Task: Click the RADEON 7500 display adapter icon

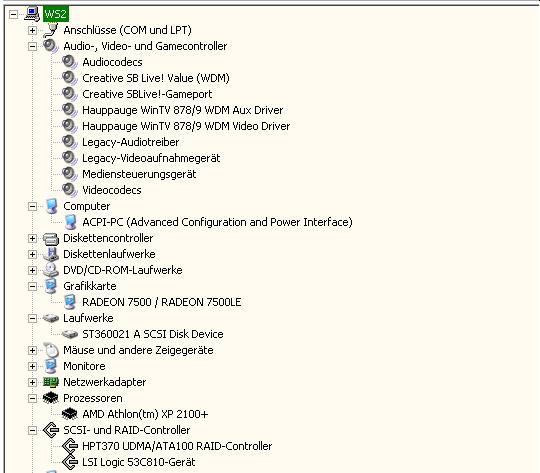Action: coord(70,302)
